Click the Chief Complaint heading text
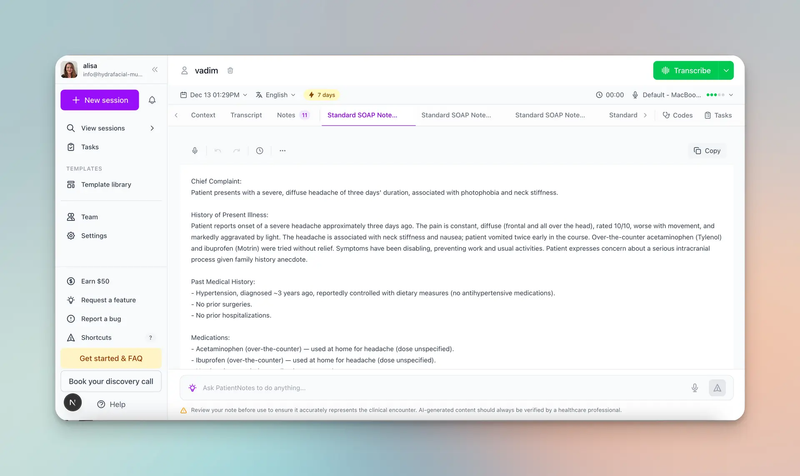The image size is (800, 476). pyautogui.click(x=216, y=181)
